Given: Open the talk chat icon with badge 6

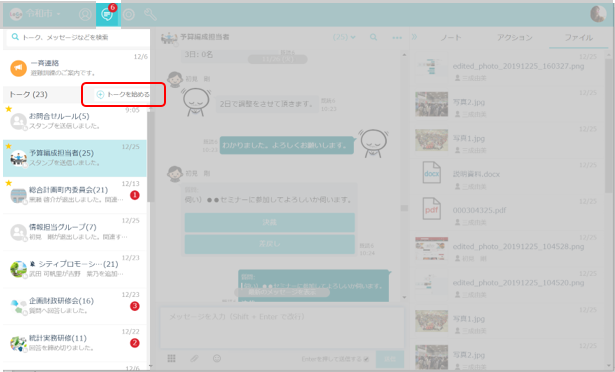Looking at the screenshot, I should pyautogui.click(x=107, y=14).
